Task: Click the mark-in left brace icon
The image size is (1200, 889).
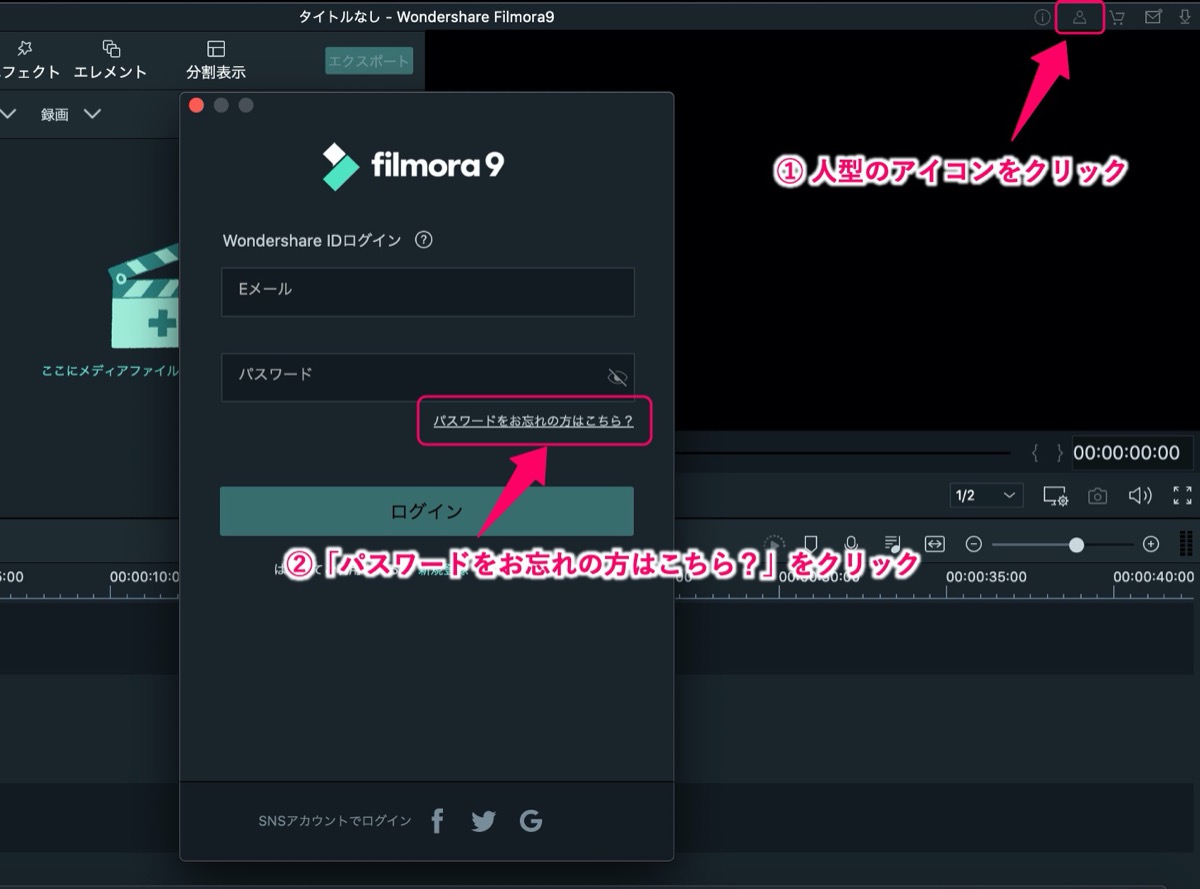Action: coord(1036,453)
